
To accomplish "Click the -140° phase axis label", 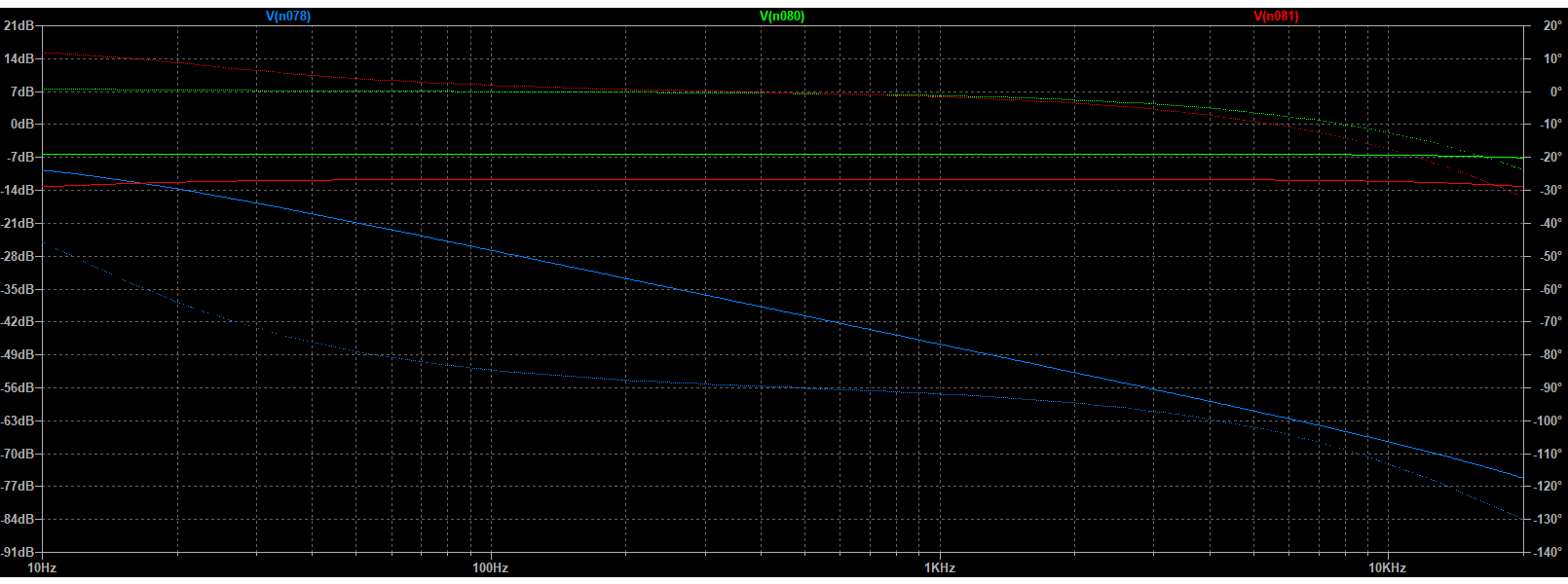I will pyautogui.click(x=1548, y=553).
